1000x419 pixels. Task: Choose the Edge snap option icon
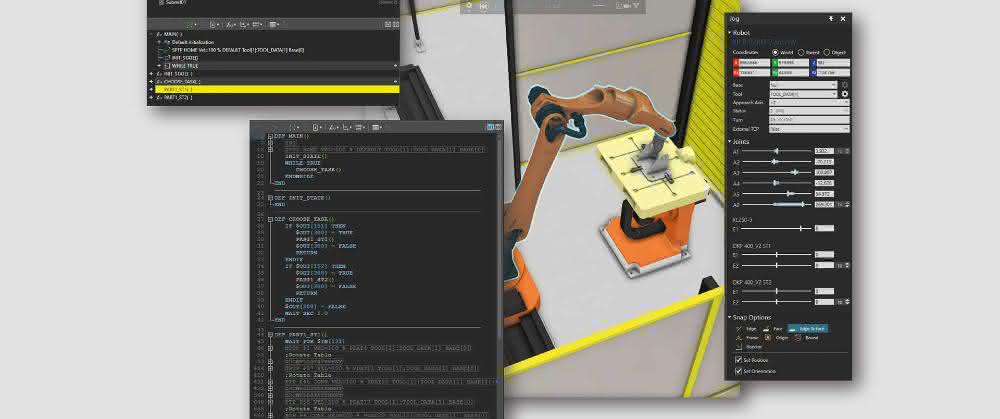pos(739,328)
